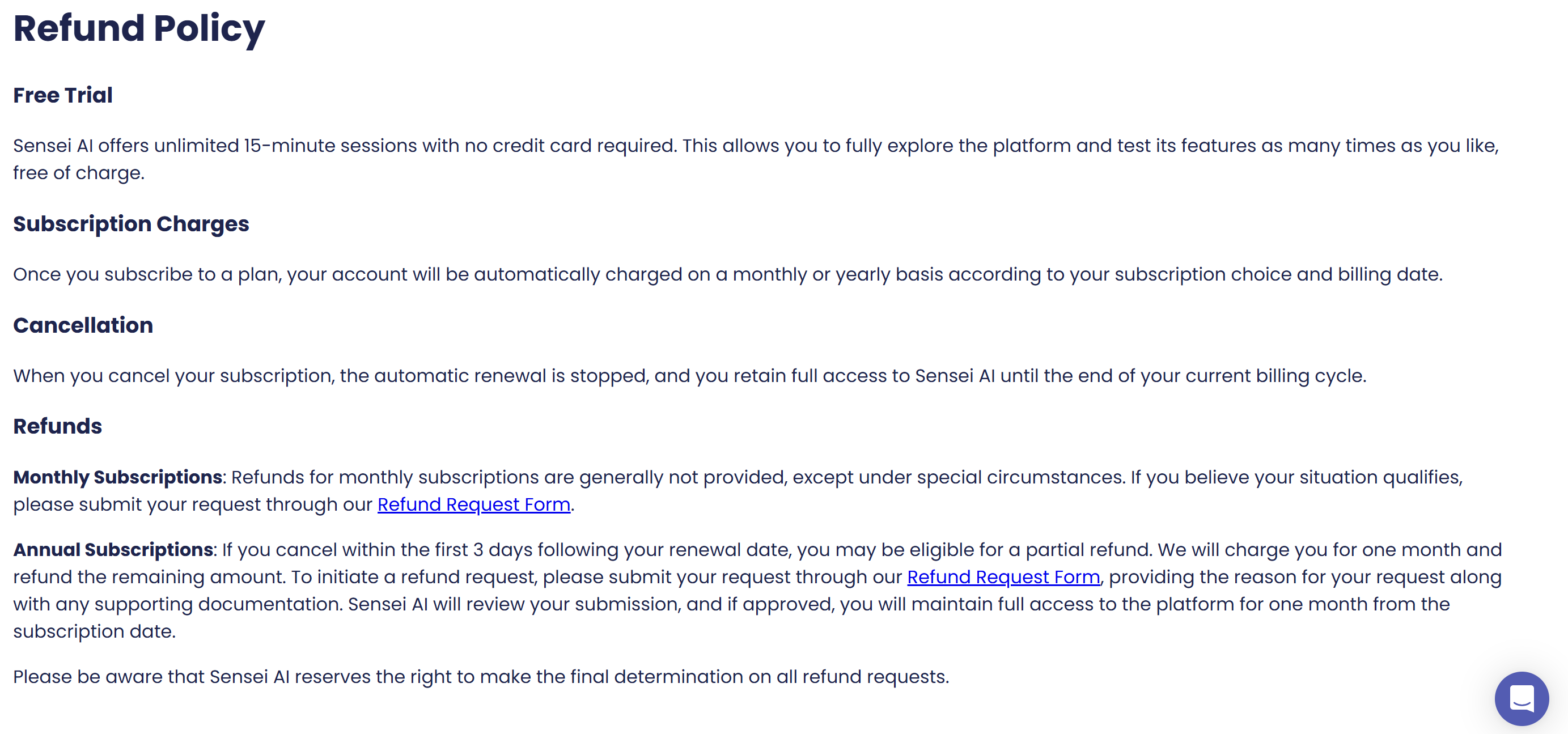Click the Refund Policy page title

coord(139,28)
